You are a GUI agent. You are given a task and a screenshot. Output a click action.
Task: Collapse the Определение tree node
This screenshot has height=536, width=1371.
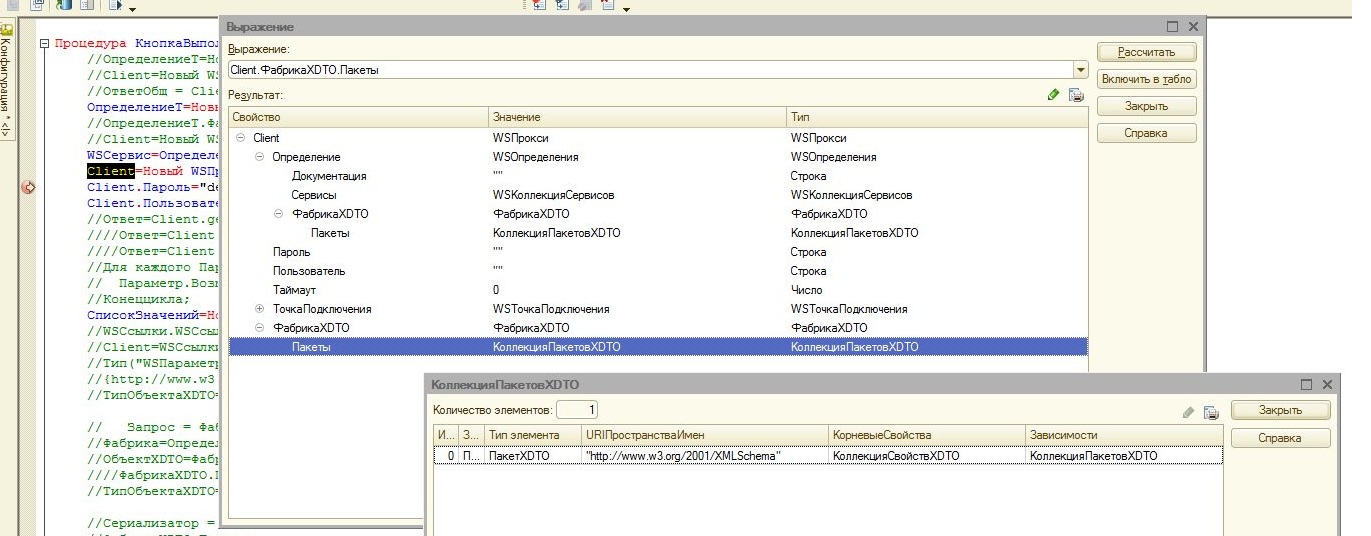coord(260,157)
